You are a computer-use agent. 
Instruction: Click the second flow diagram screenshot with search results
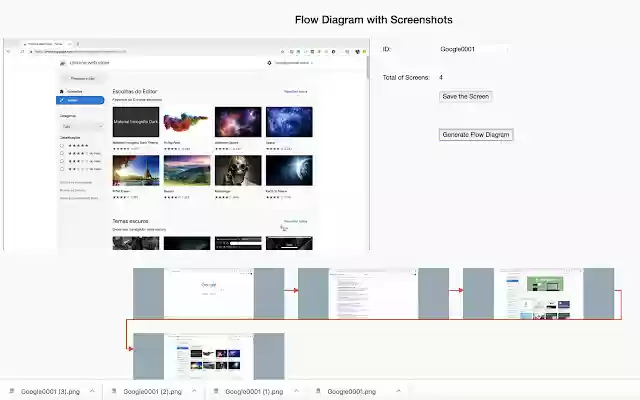click(373, 293)
